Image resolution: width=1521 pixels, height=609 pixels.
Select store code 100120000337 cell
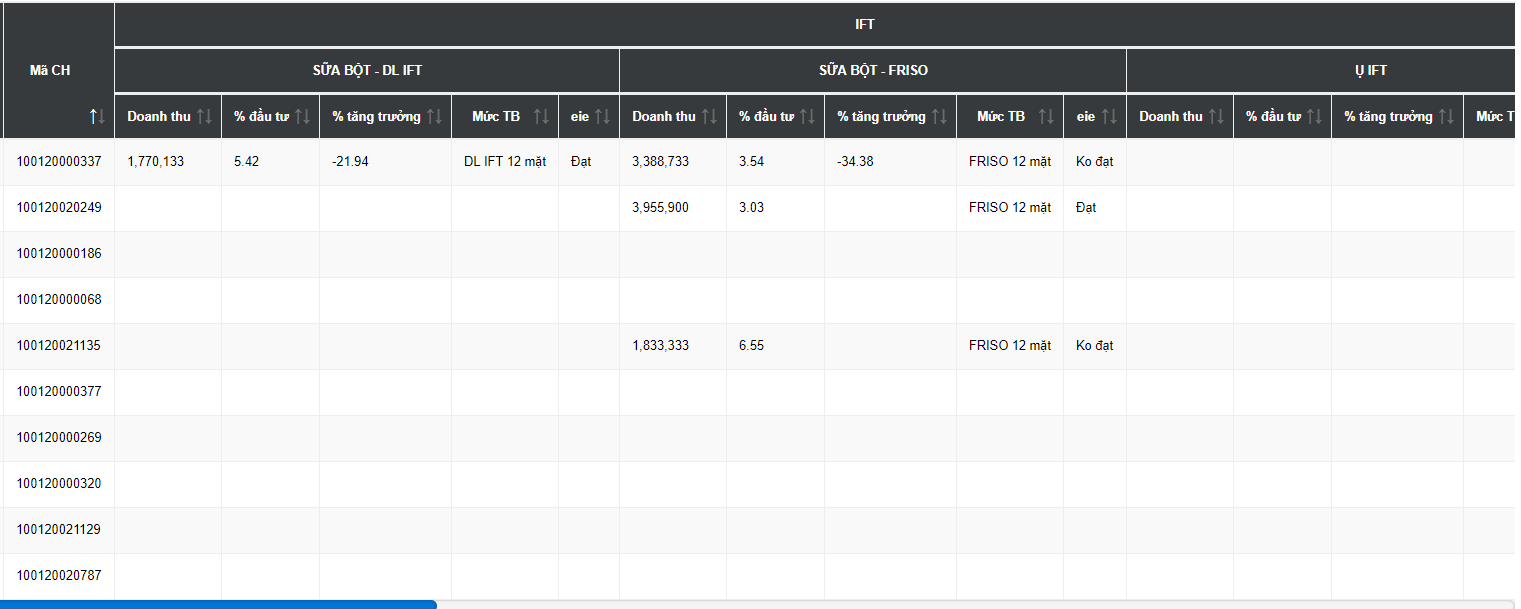59,162
